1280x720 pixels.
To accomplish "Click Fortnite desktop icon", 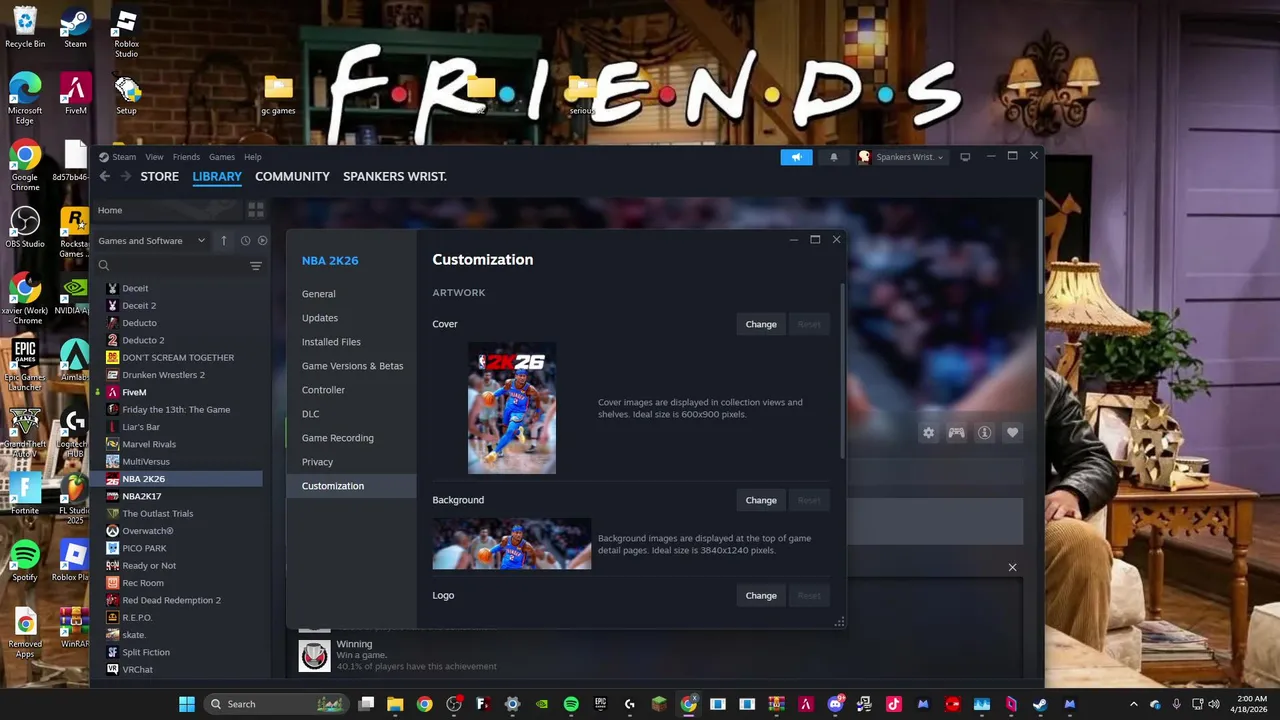I will [x=25, y=494].
